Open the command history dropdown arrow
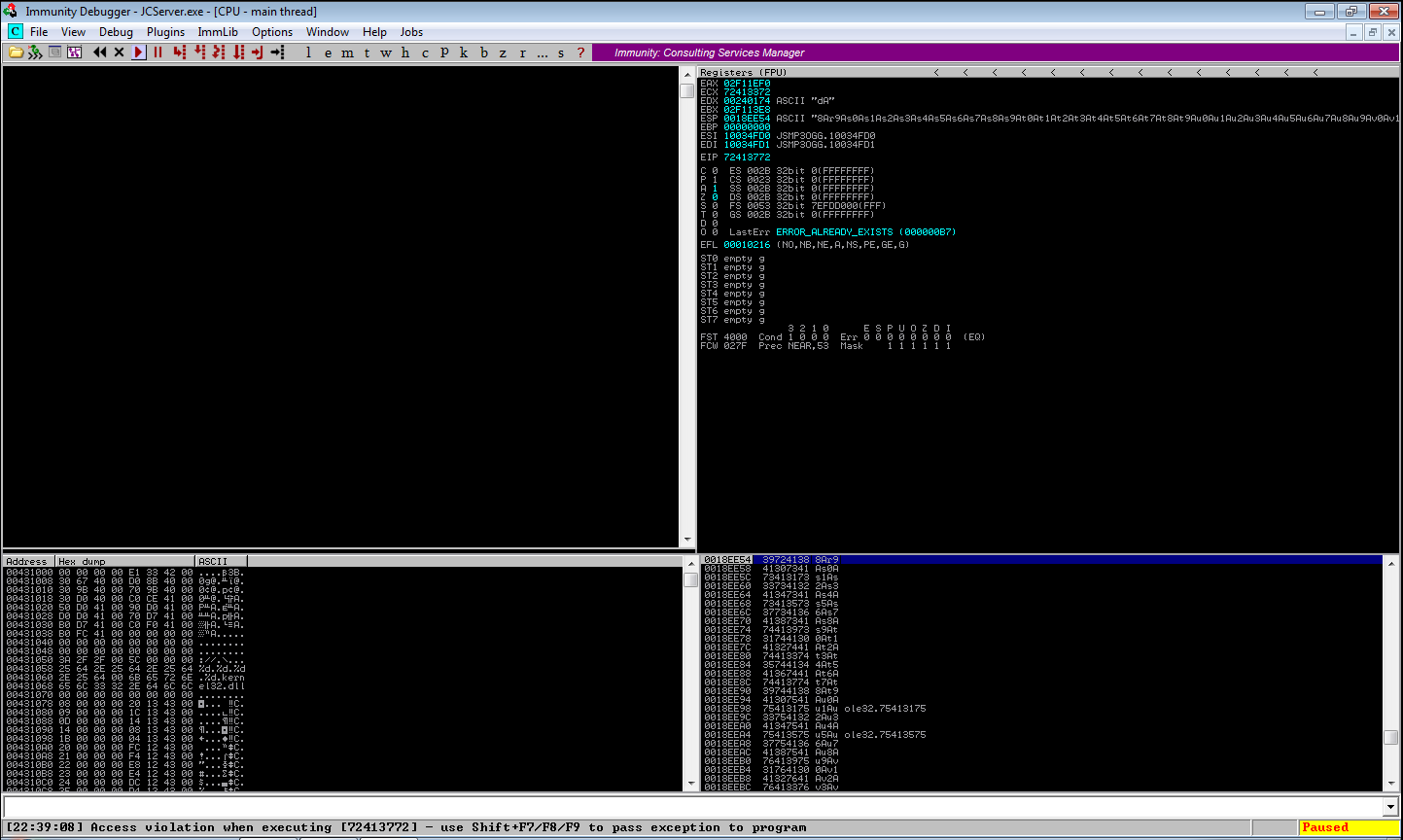 [1391, 807]
